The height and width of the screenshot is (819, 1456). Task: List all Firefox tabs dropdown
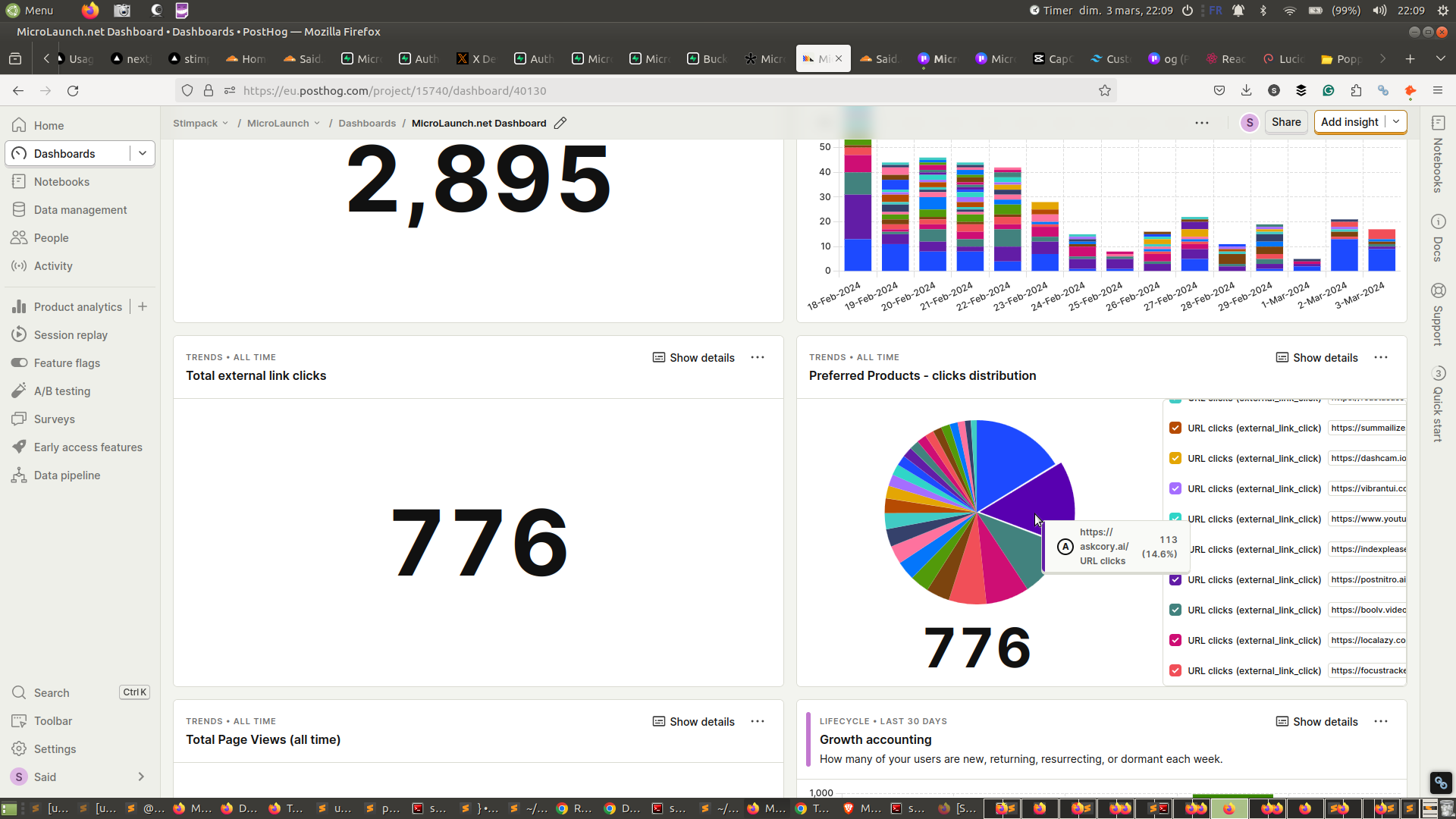point(1440,58)
